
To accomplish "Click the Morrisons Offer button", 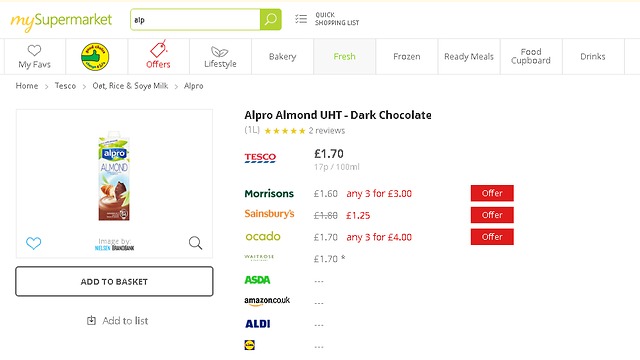I will pos(492,193).
